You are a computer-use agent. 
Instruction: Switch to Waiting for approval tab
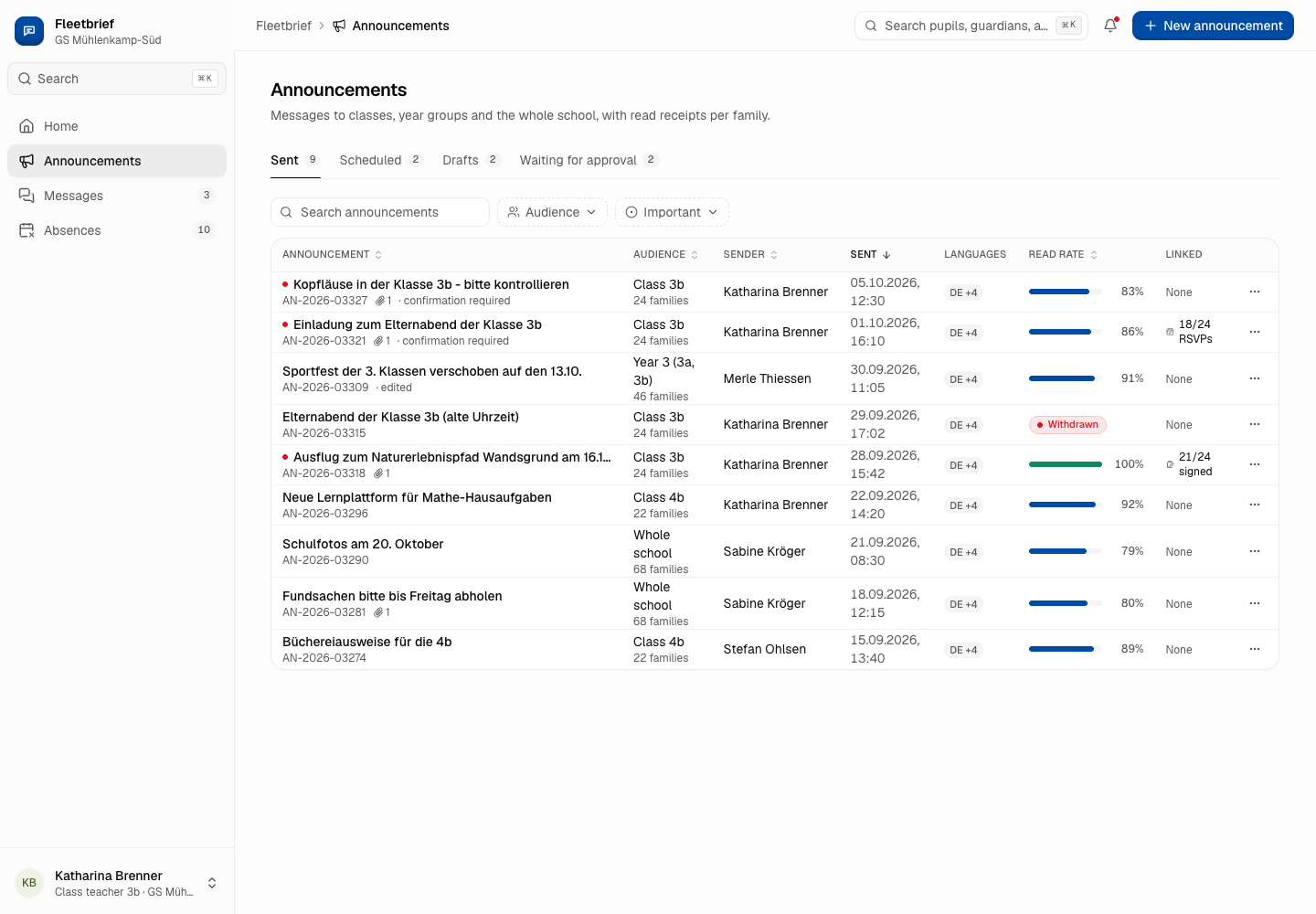tap(589, 160)
